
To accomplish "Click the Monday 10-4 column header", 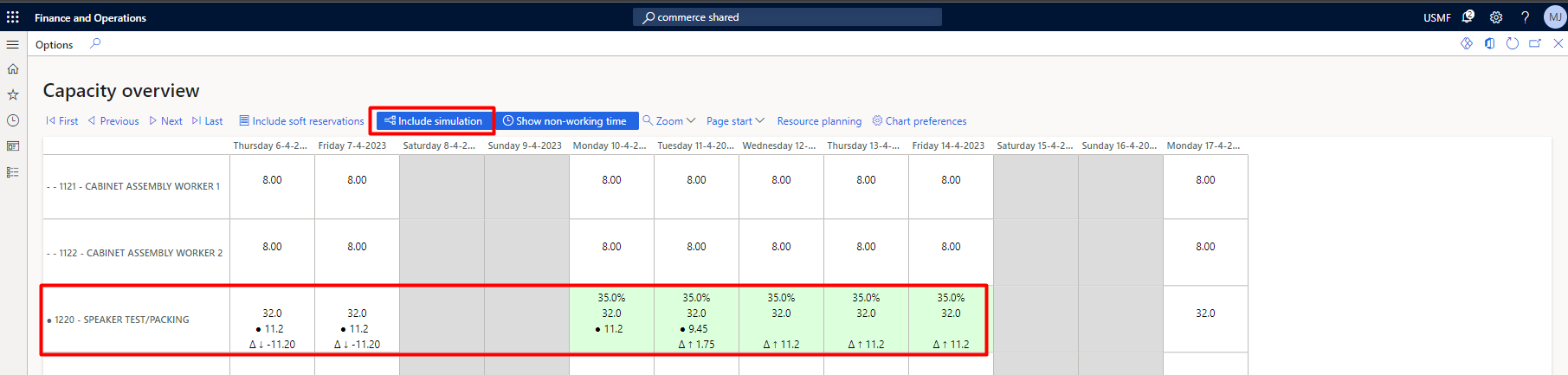I will (610, 145).
